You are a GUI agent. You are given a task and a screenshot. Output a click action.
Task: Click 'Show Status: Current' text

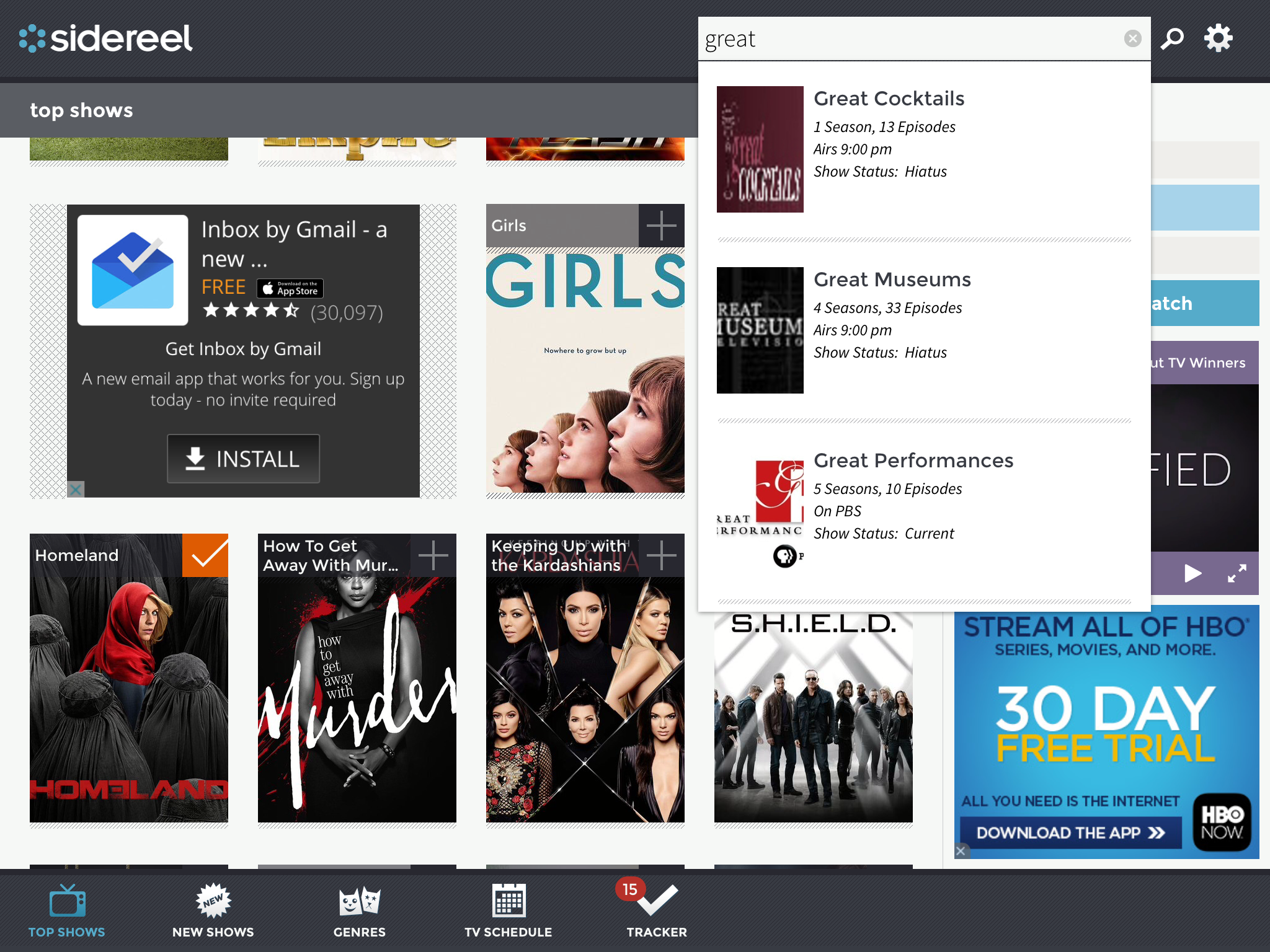point(884,534)
